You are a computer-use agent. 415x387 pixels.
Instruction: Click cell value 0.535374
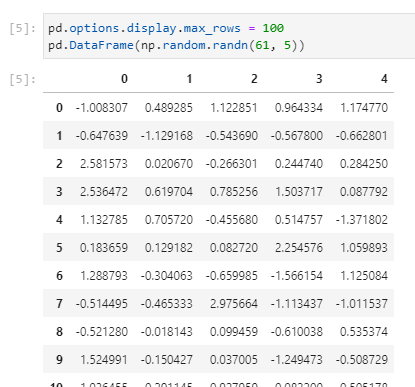coord(364,332)
